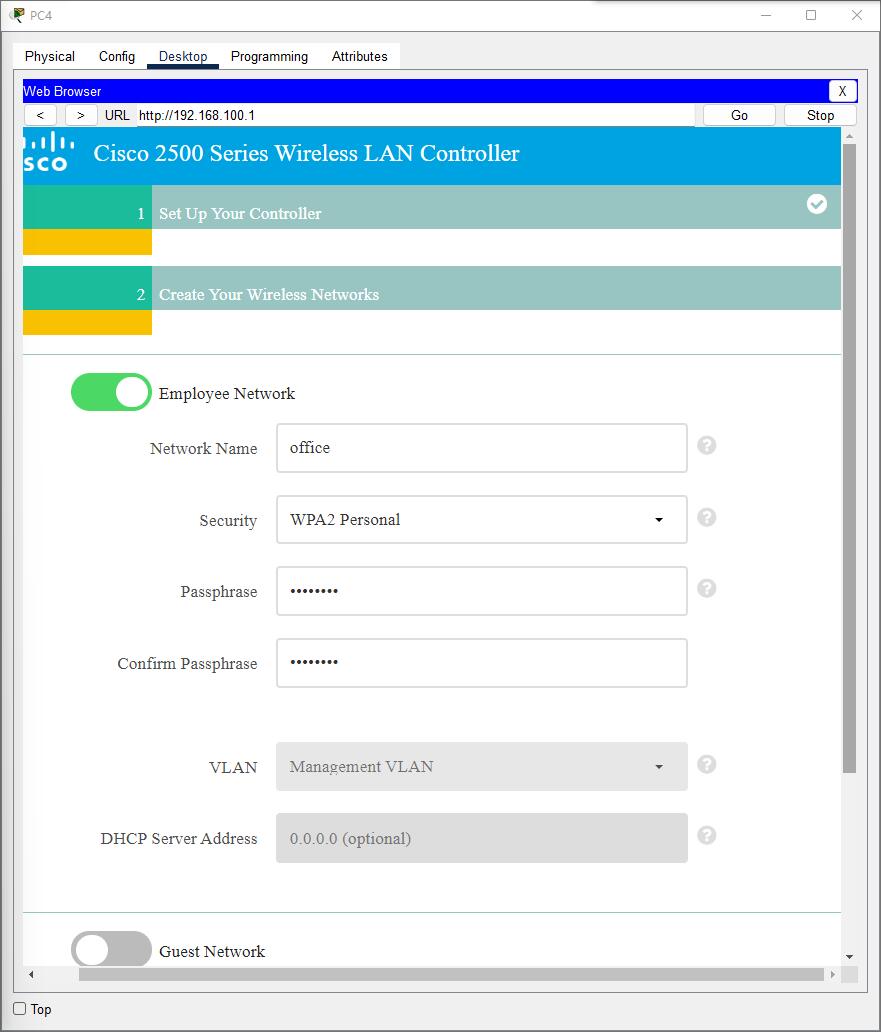Viewport: 881px width, 1032px height.
Task: Maximize the PC4 window
Action: 811,15
